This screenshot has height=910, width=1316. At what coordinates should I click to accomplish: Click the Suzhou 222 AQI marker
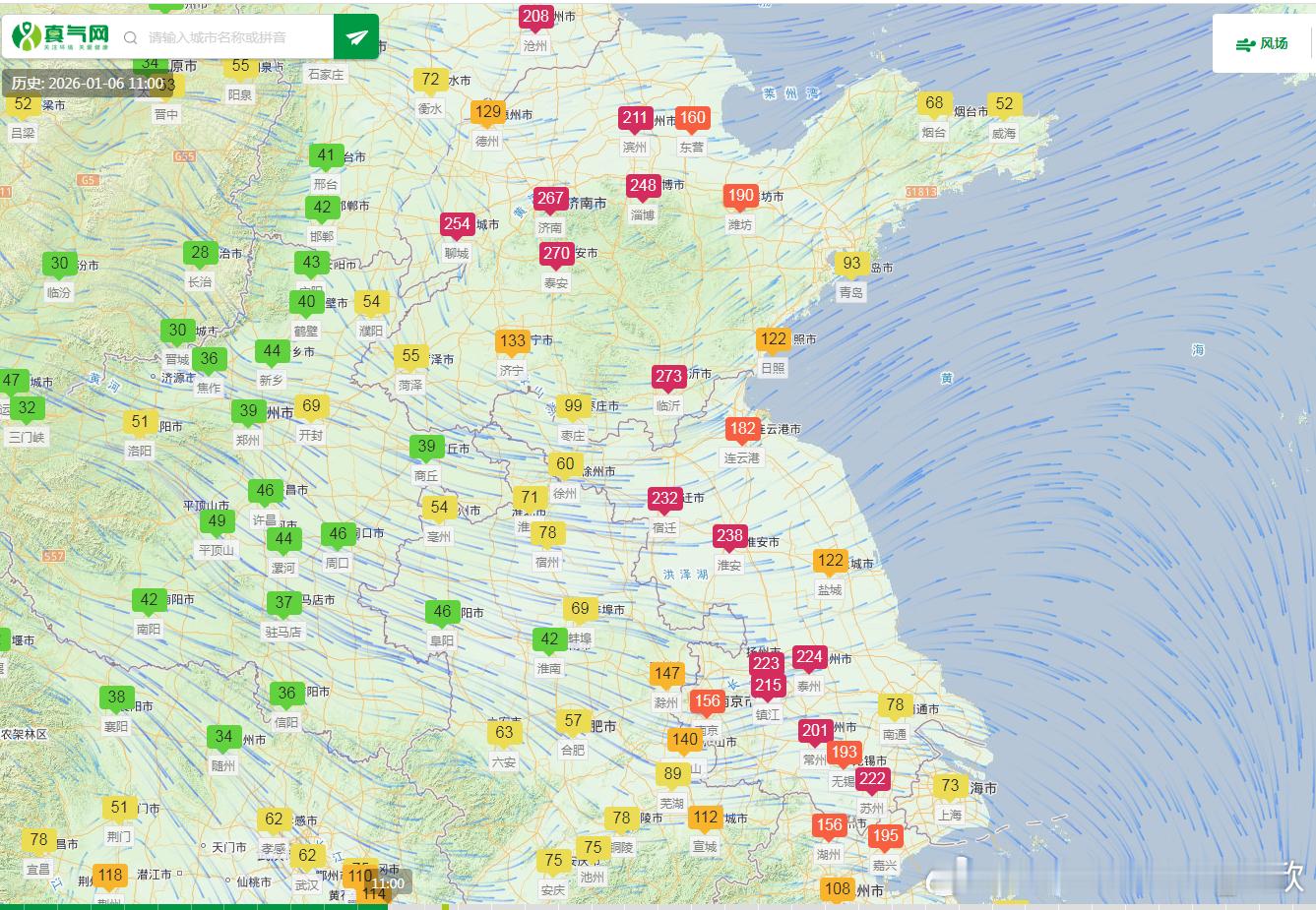click(871, 780)
